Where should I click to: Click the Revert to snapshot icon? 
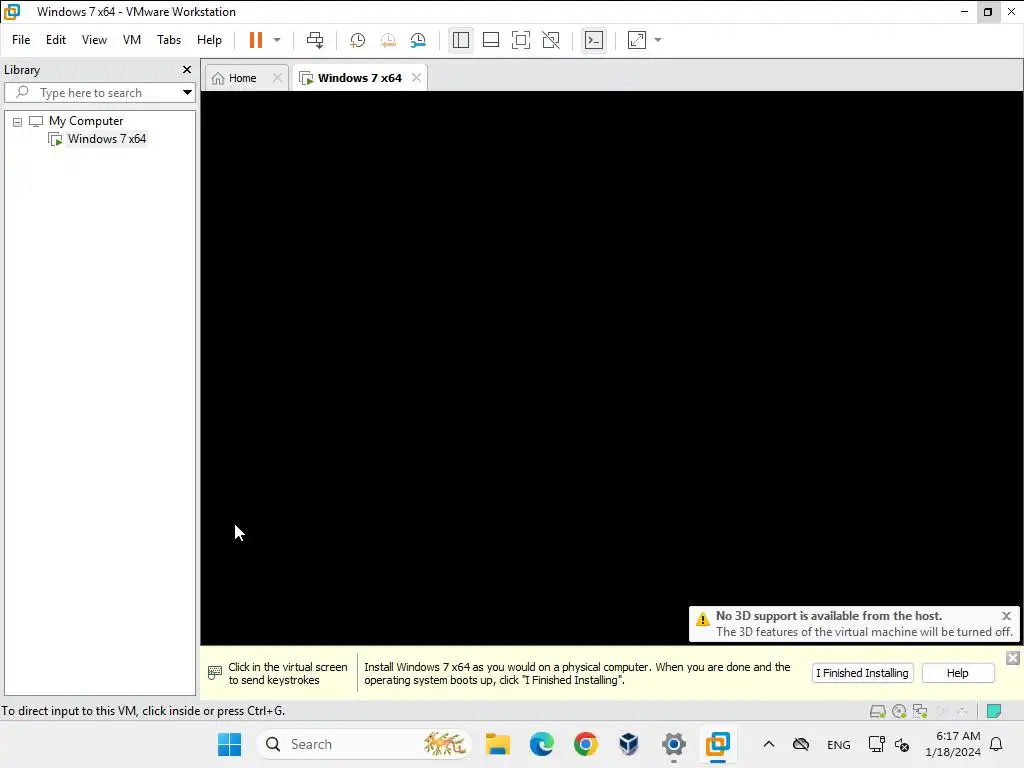coord(388,40)
